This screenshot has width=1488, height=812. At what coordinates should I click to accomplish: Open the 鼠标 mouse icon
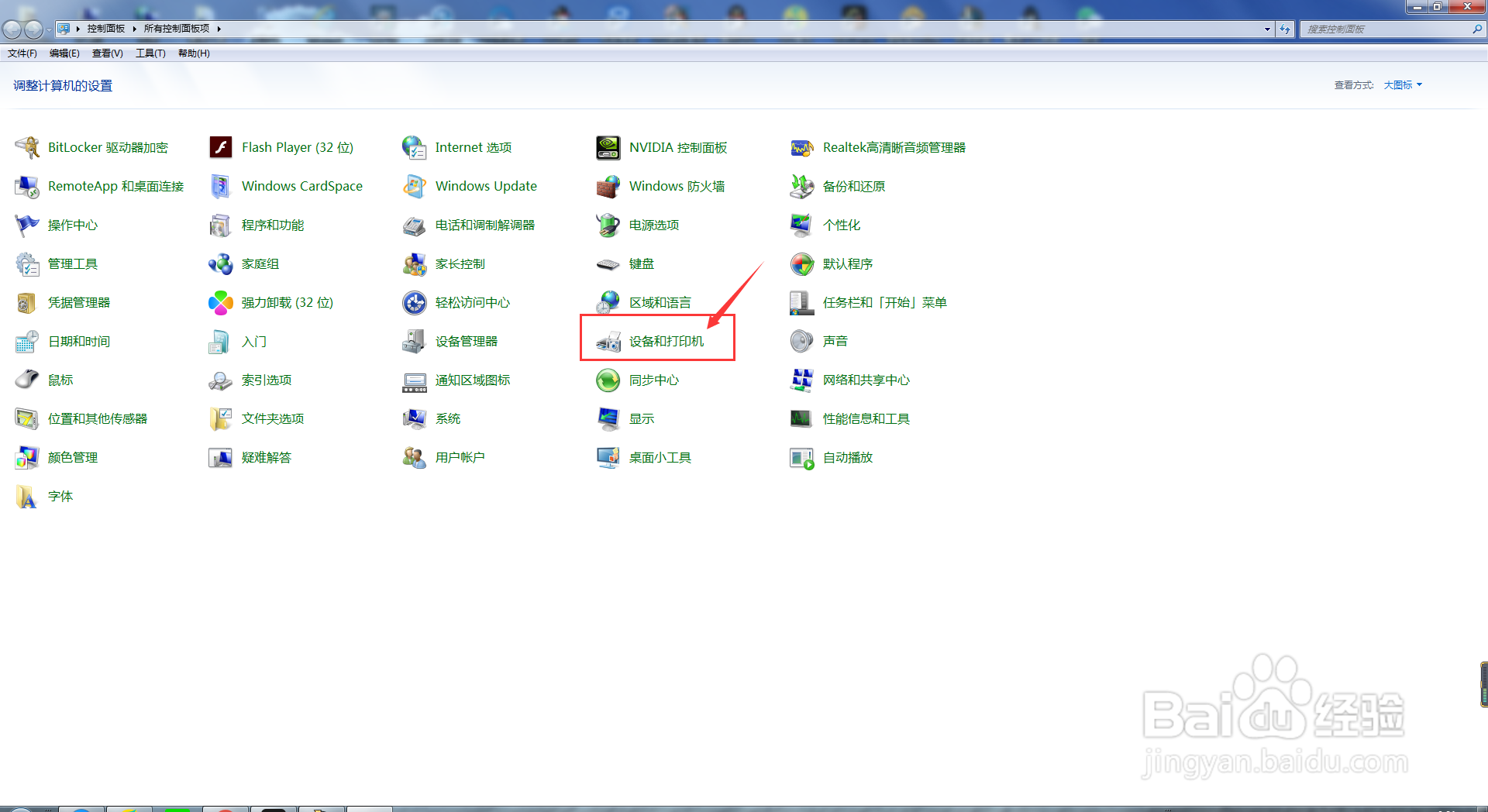27,380
